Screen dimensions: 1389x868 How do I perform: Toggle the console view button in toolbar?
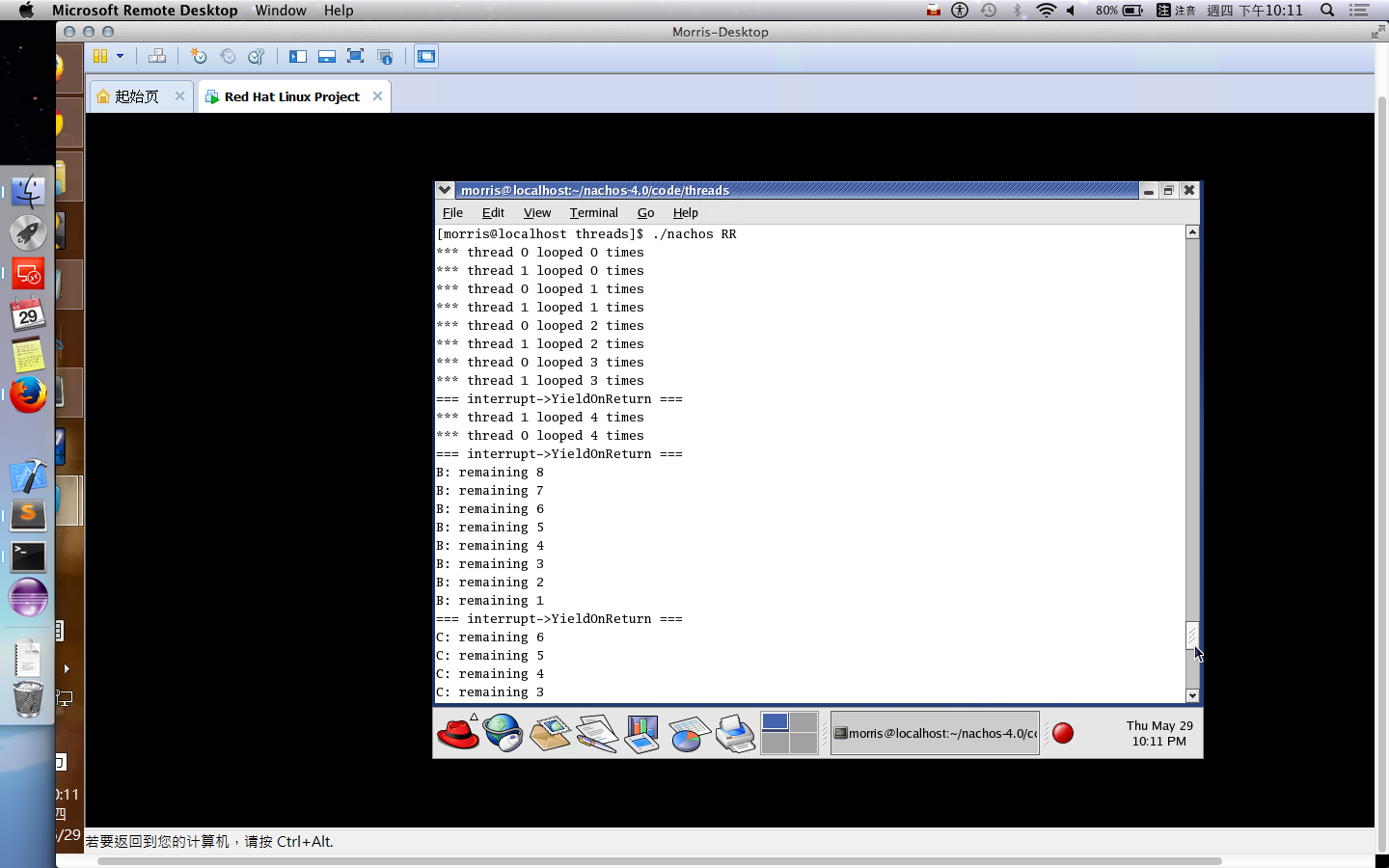pos(425,56)
